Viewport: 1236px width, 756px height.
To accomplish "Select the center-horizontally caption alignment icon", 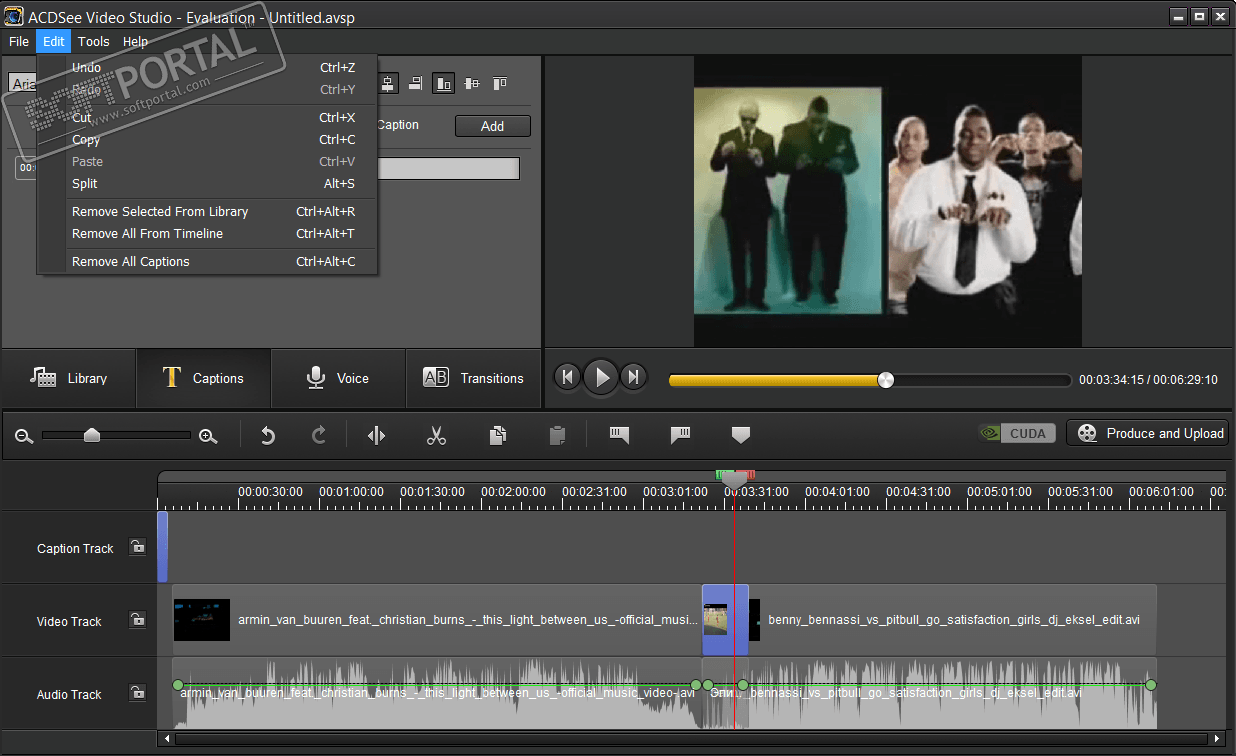I will (x=388, y=84).
